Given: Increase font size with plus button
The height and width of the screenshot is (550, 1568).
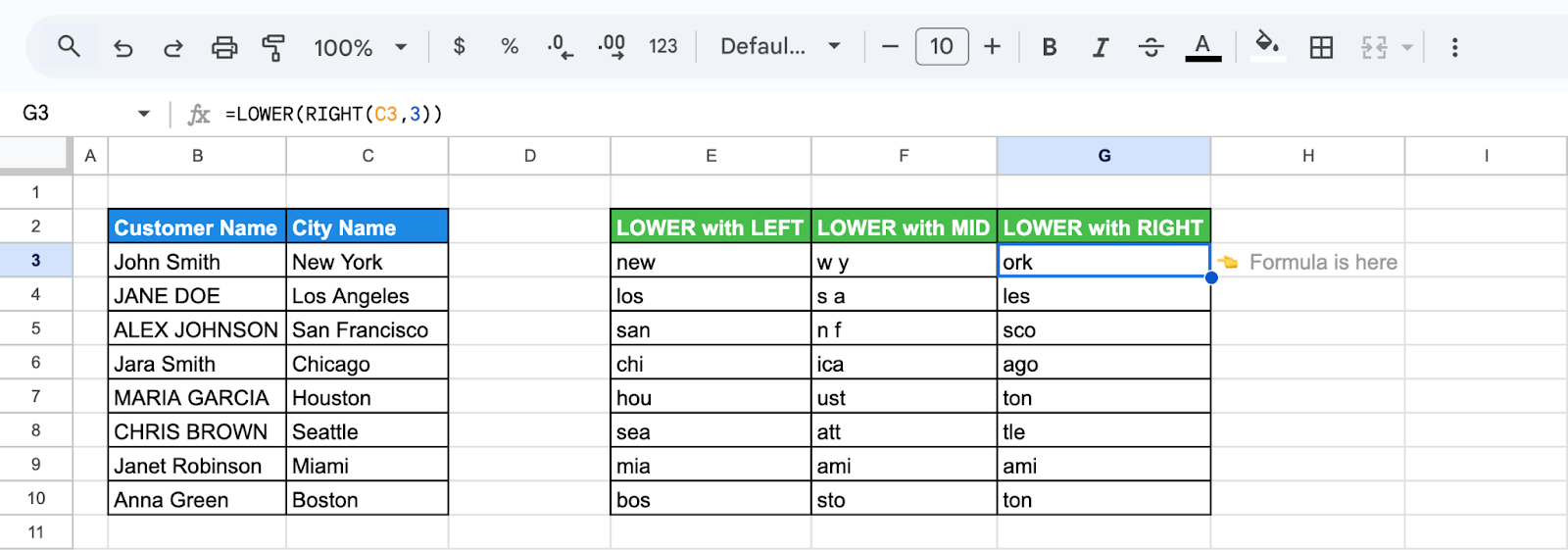Looking at the screenshot, I should point(992,46).
